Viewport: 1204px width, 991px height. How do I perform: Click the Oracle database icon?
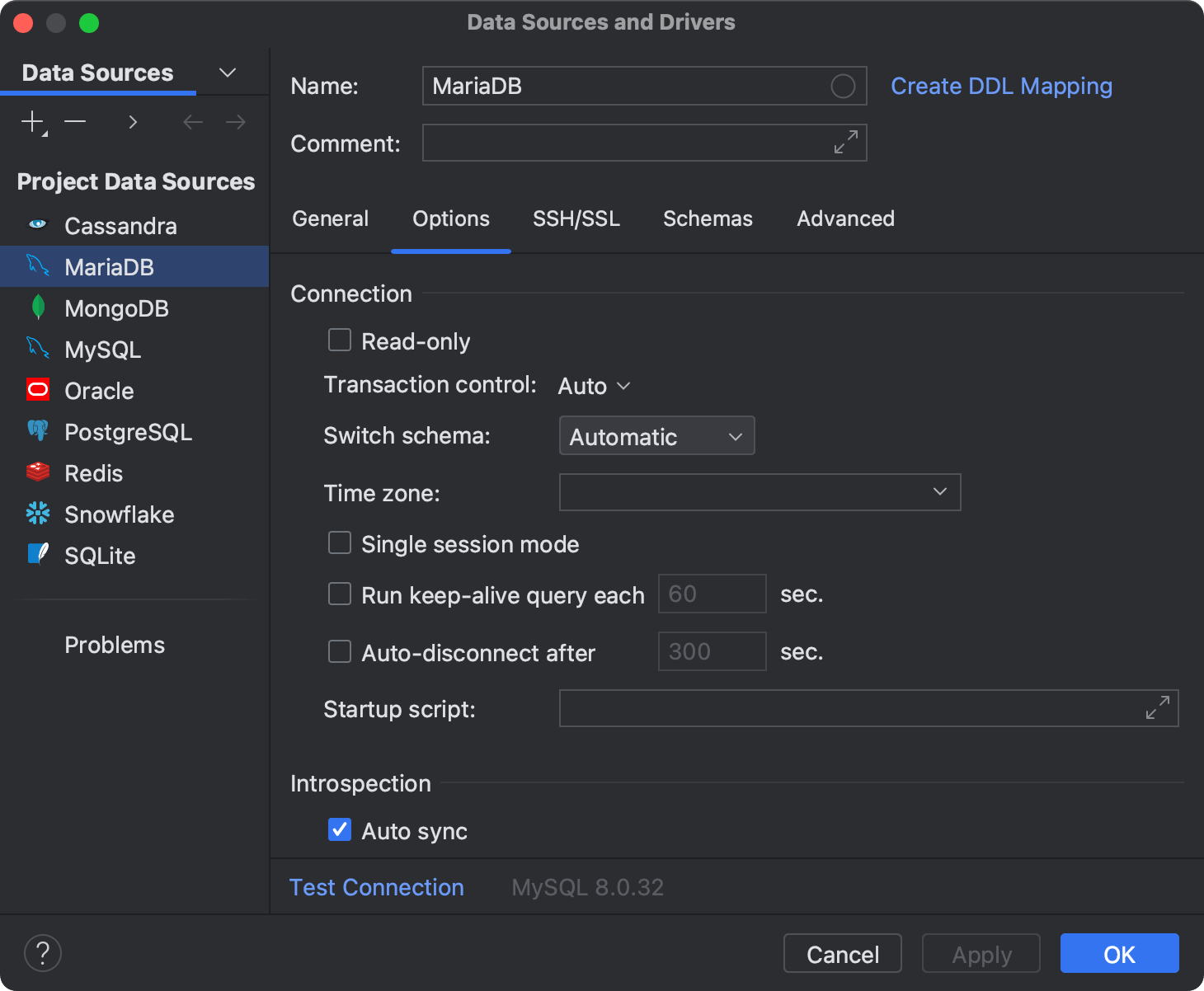pyautogui.click(x=37, y=390)
